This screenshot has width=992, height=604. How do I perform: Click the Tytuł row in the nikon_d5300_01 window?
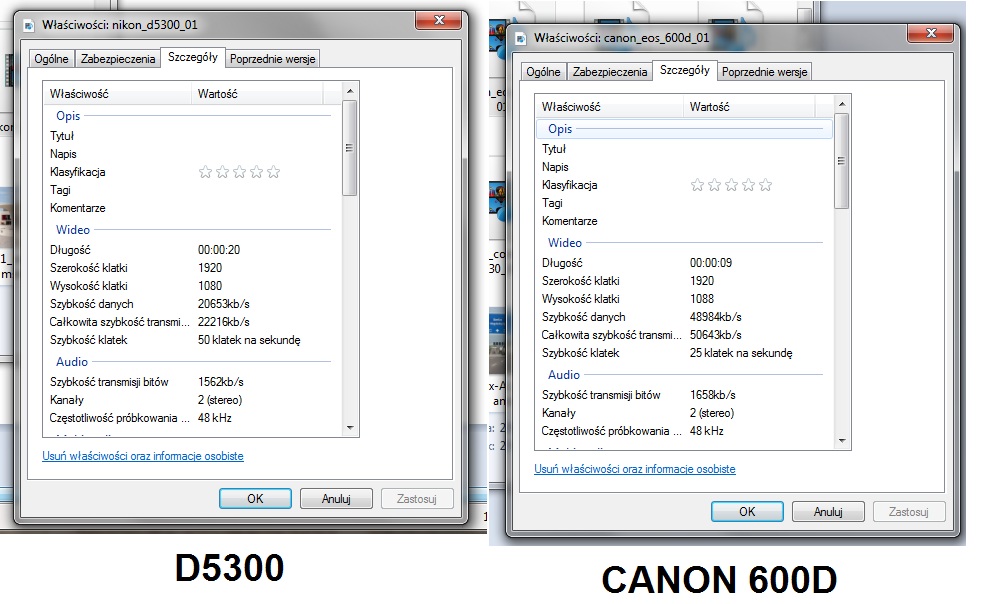192,136
